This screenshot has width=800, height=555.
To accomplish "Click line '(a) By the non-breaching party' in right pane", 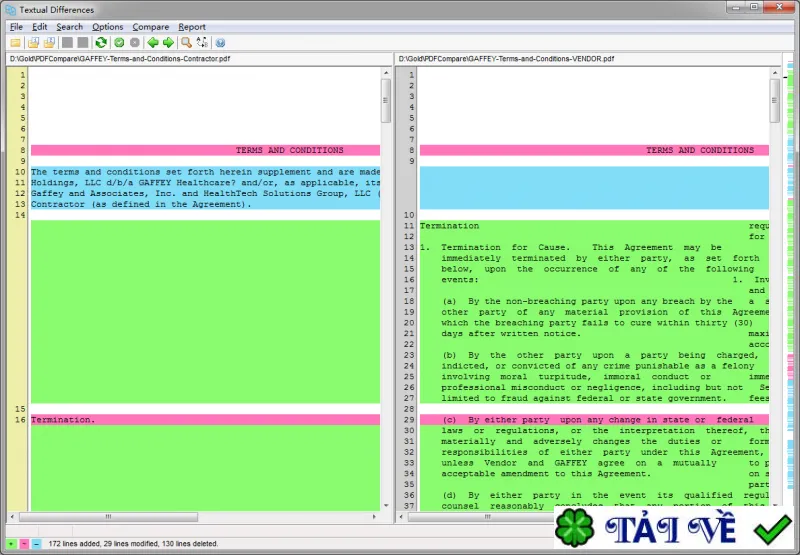I will (594, 301).
